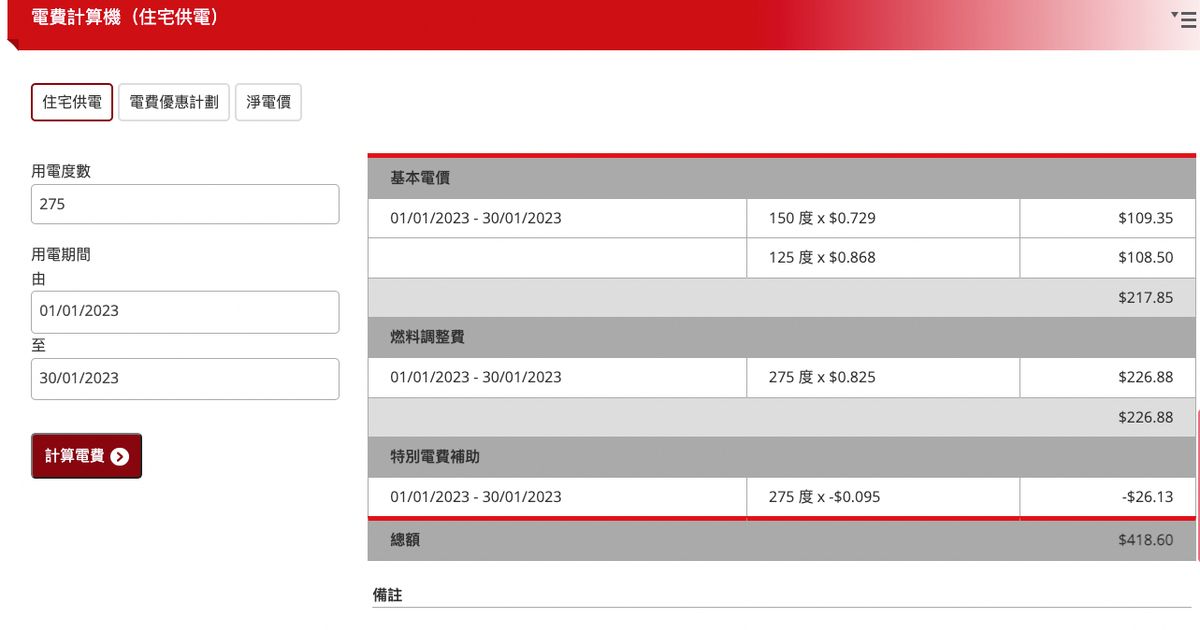Click the 用電期間 label
Viewport: 1200px width, 630px height.
pos(61,255)
